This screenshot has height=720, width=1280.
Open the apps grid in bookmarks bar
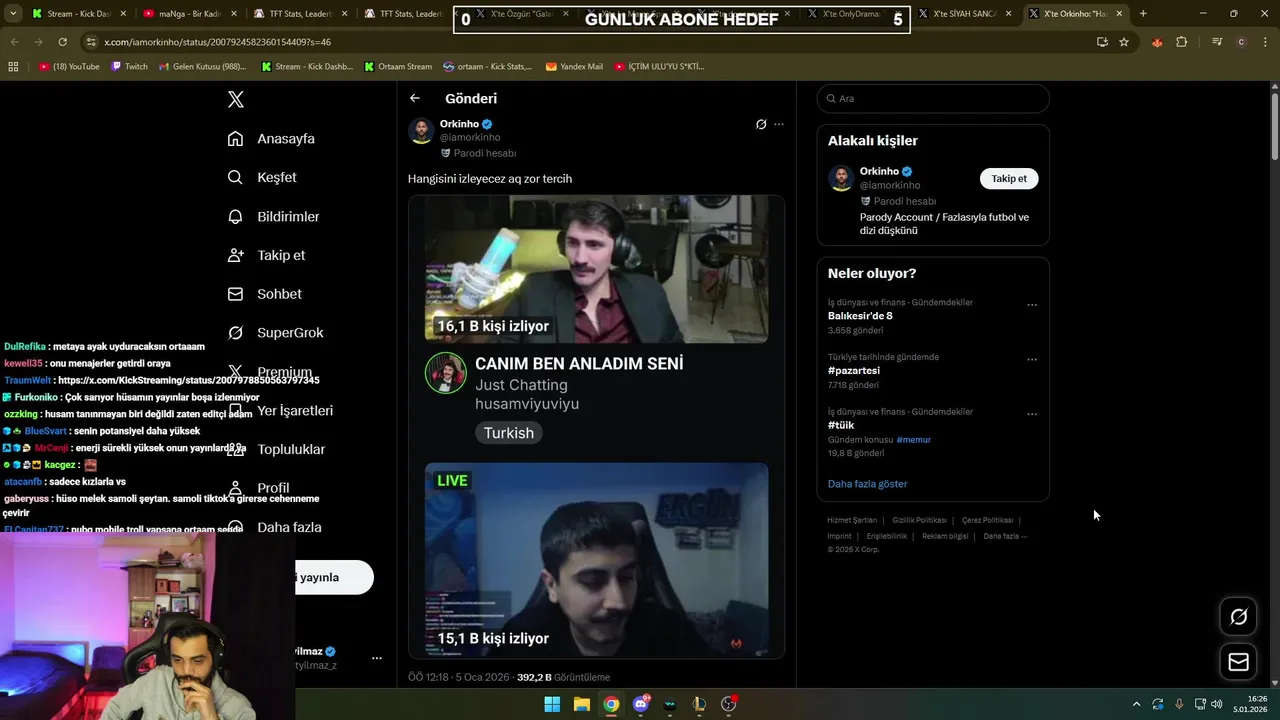[13, 66]
